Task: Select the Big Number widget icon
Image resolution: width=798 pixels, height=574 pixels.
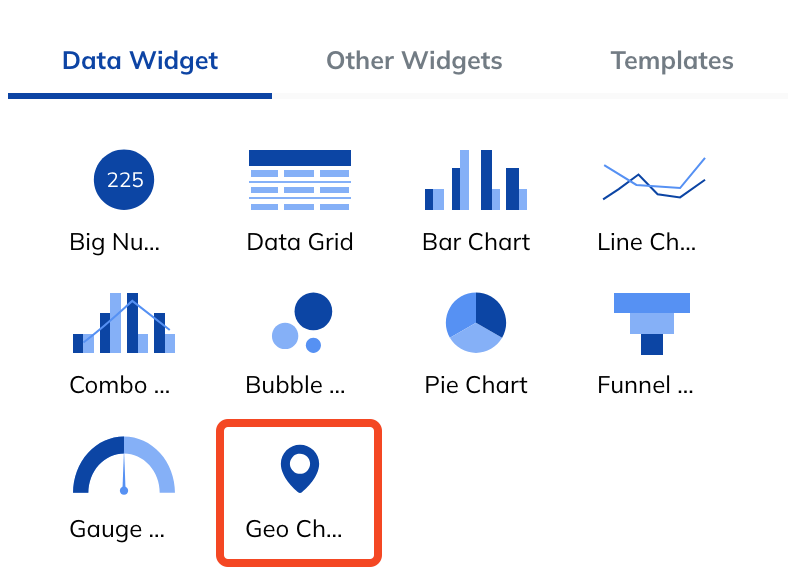Action: point(124,180)
